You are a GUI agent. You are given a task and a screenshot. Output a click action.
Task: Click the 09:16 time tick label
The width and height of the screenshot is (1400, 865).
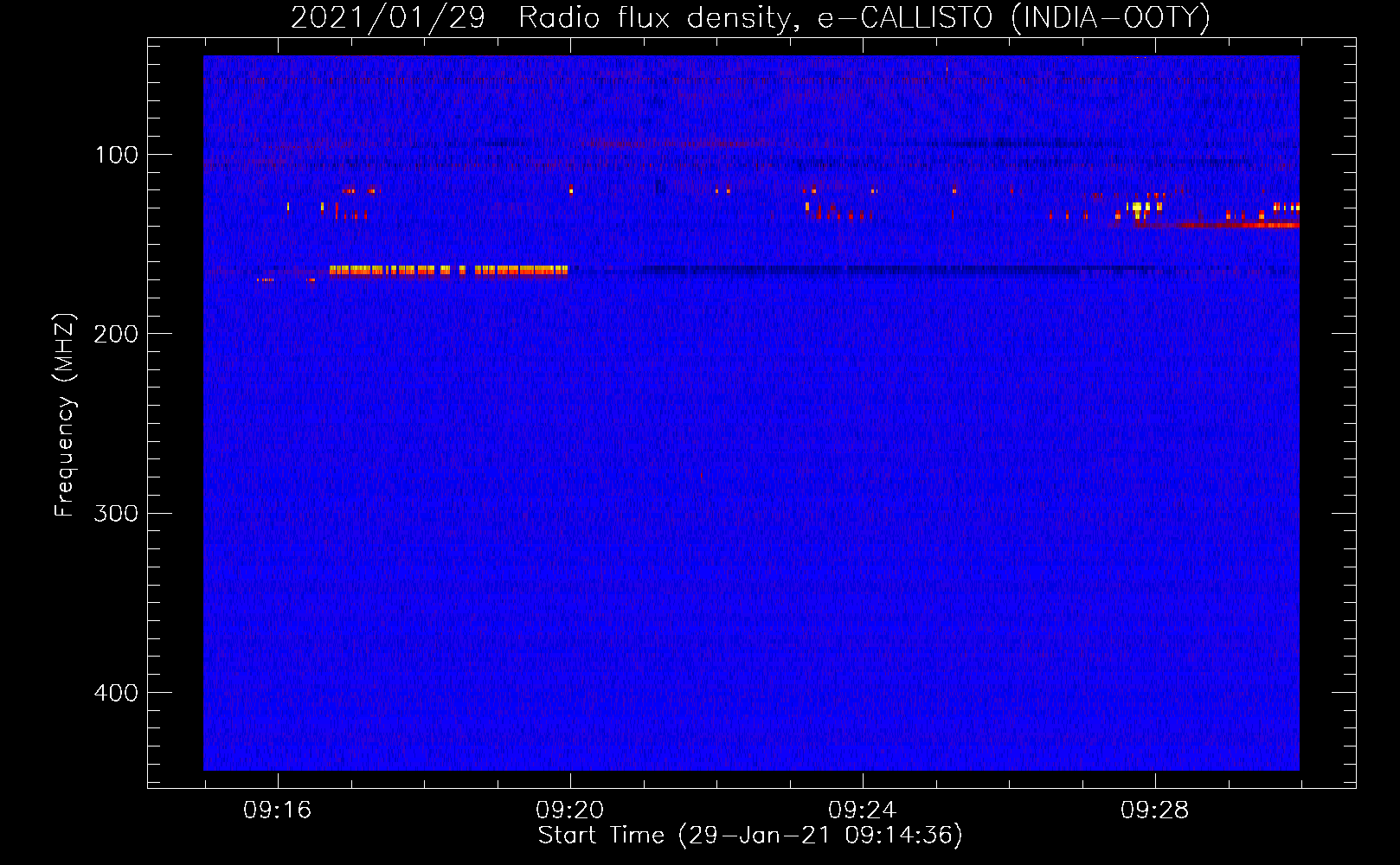277,811
